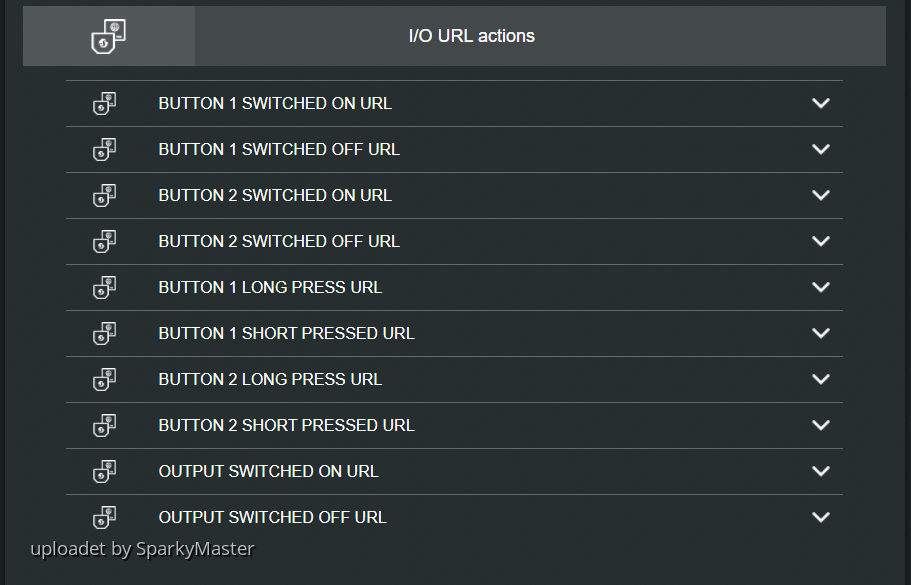The width and height of the screenshot is (911, 585).
Task: Expand chevron for BUTTON 1 SWITCHED ON URL
Action: point(821,103)
